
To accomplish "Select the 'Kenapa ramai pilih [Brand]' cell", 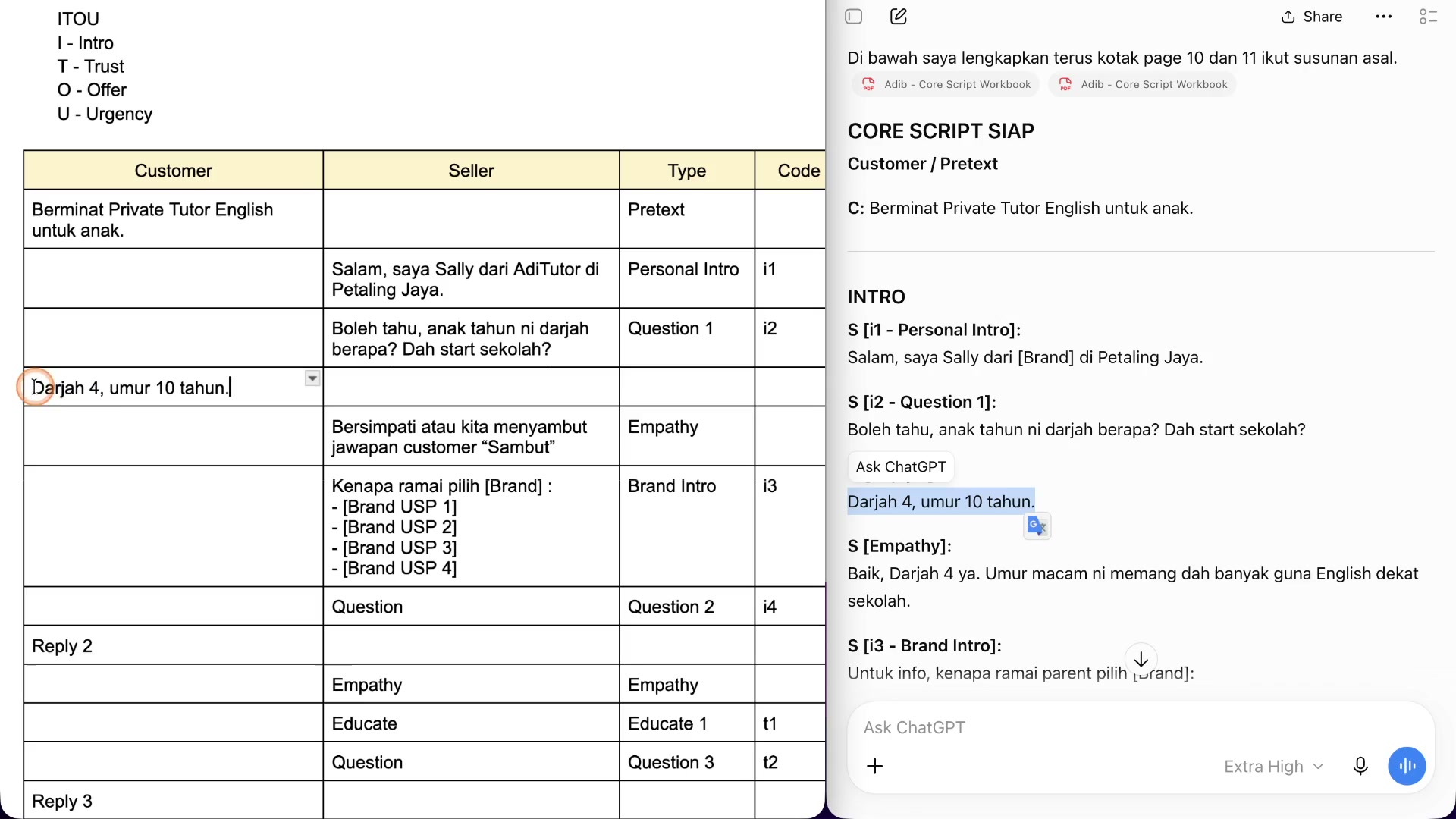I will pyautogui.click(x=472, y=526).
